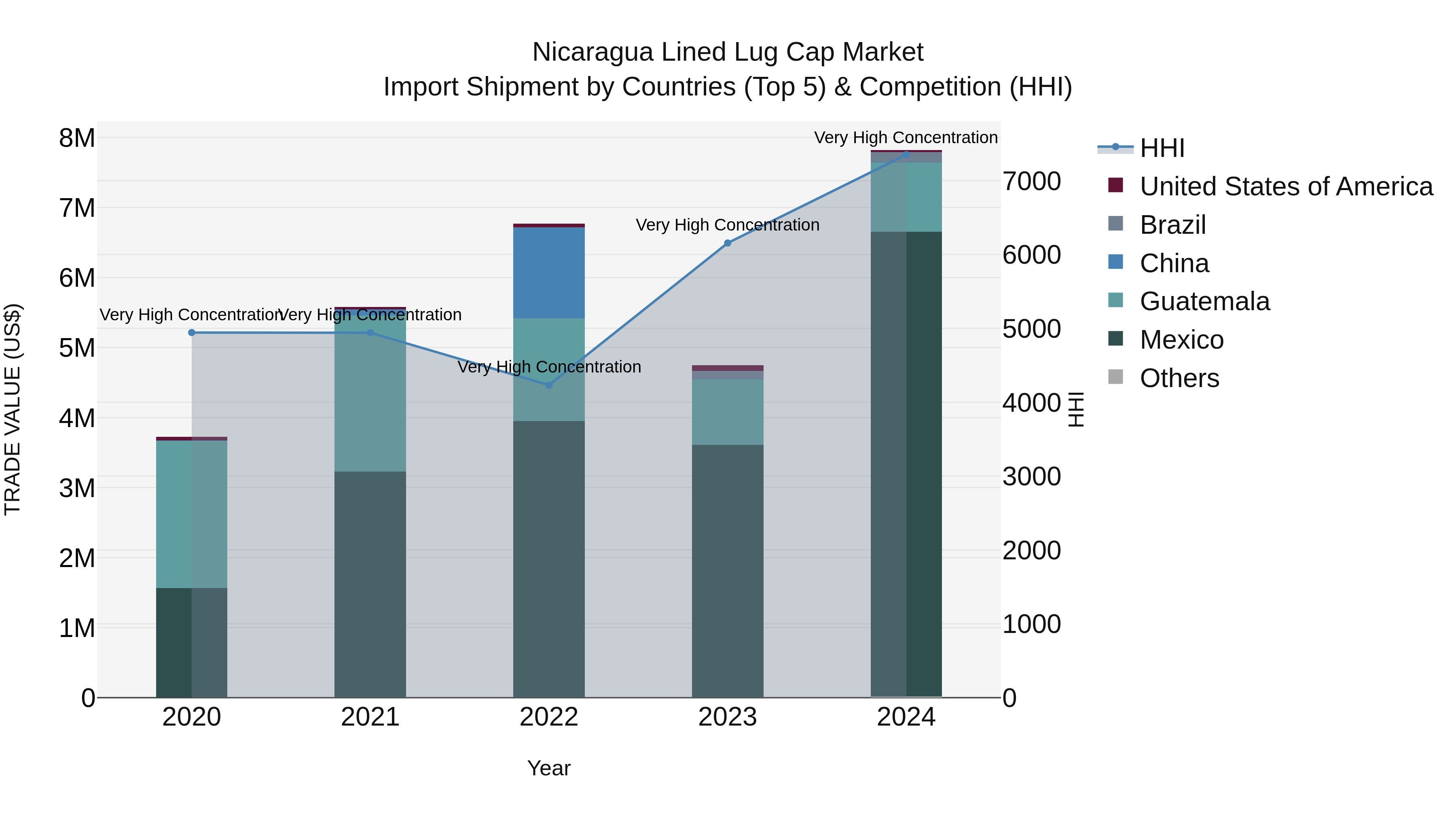Click the TRADE VALUE (US$) axis title
The image size is (1456, 819).
[13, 409]
